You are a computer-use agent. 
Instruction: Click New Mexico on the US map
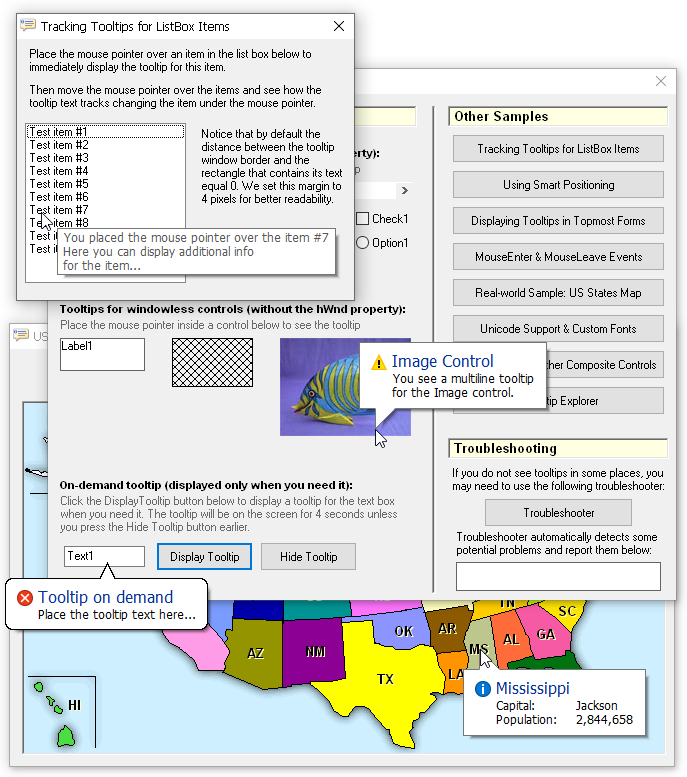click(315, 651)
